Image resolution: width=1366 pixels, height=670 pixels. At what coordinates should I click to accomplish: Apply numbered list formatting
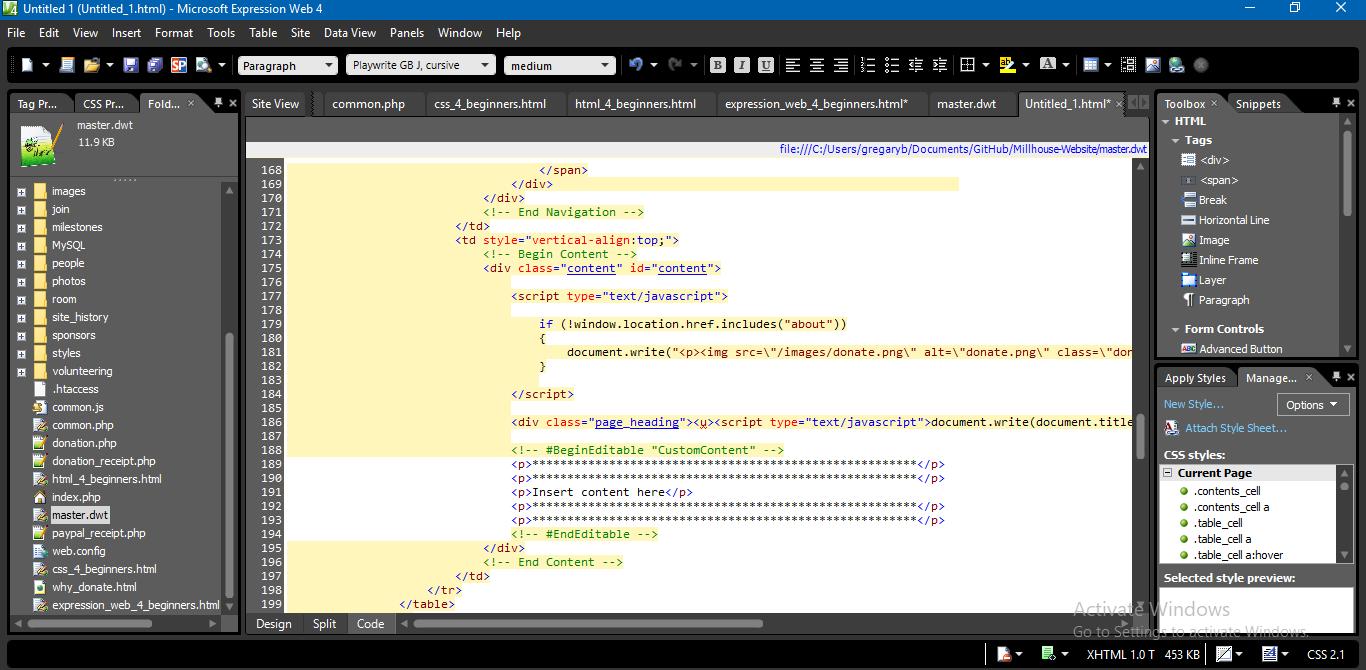coord(868,65)
